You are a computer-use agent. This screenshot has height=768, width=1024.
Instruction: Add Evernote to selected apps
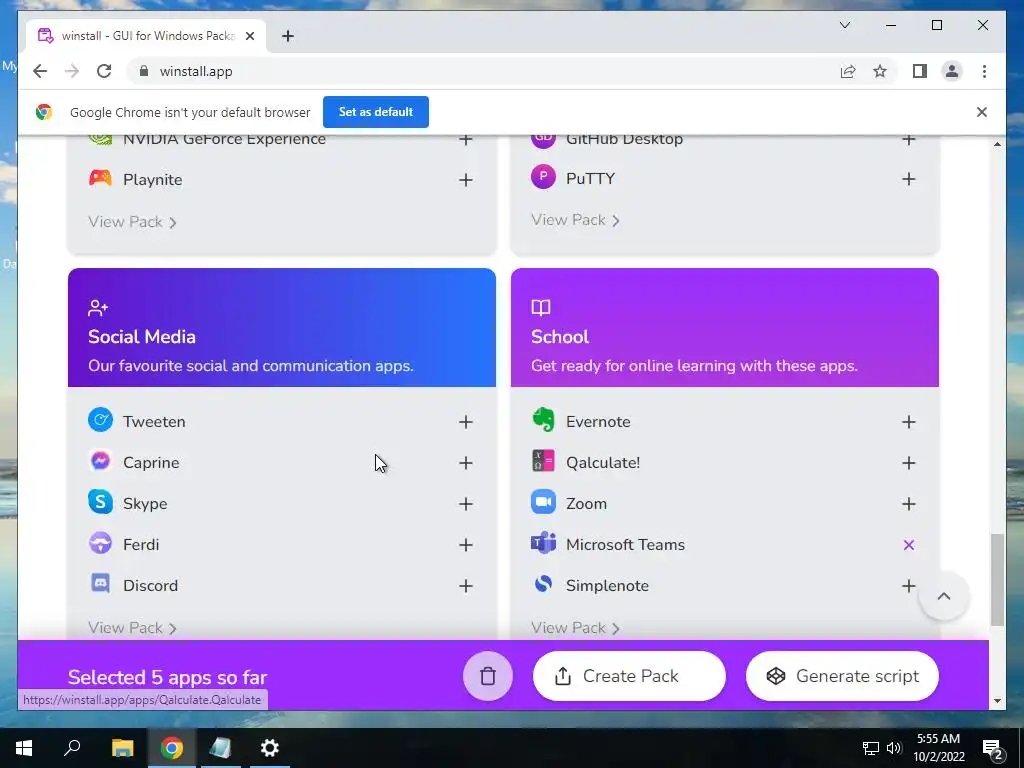coord(908,422)
